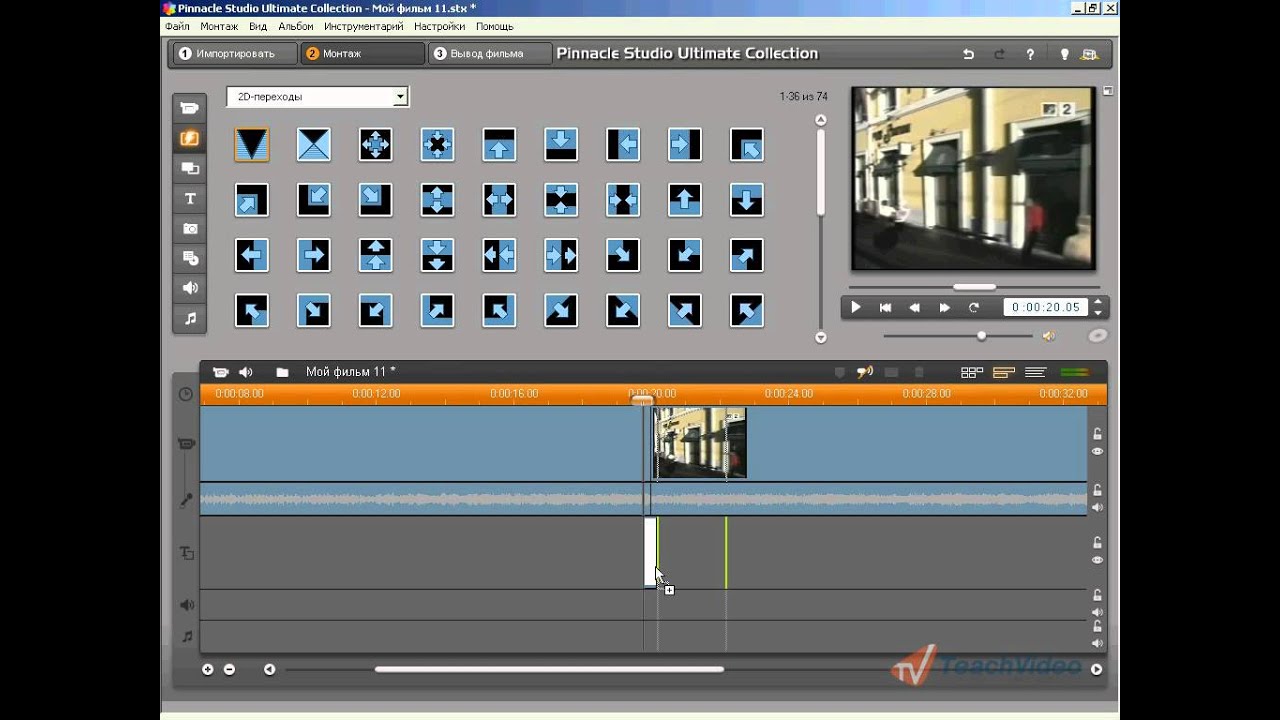Open the Transitions section in the album sidebar
The height and width of the screenshot is (720, 1280).
189,138
